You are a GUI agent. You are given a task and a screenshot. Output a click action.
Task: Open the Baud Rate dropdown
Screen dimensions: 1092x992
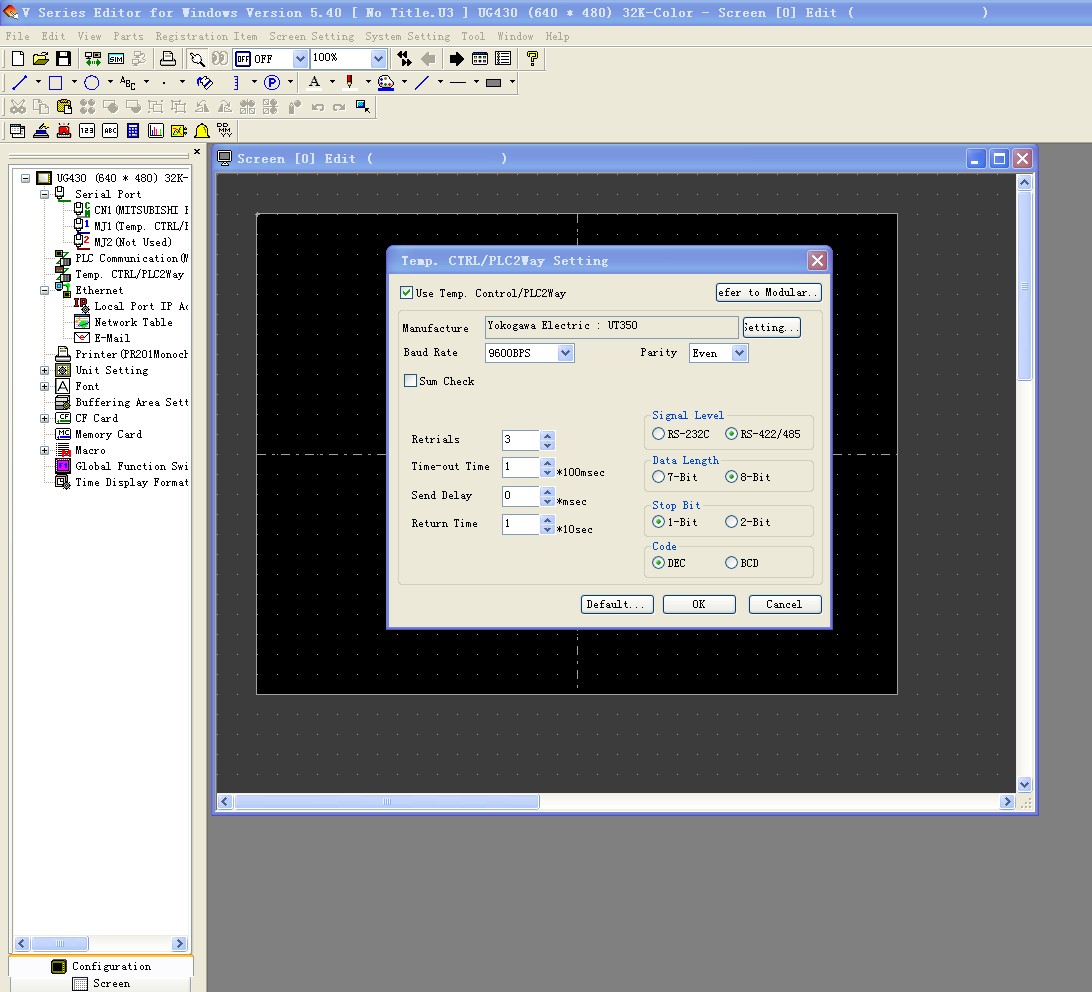click(565, 353)
